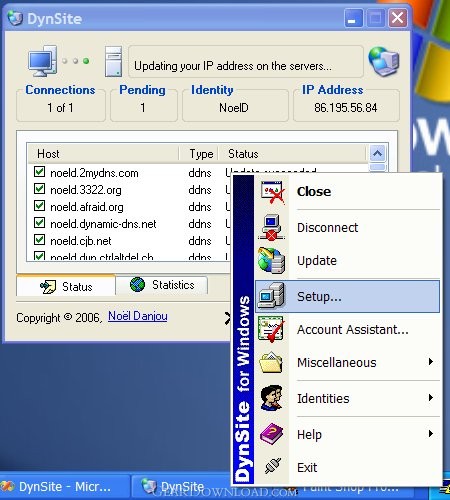Switch to the Status tab
This screenshot has height=500, width=450.
pyautogui.click(x=66, y=286)
